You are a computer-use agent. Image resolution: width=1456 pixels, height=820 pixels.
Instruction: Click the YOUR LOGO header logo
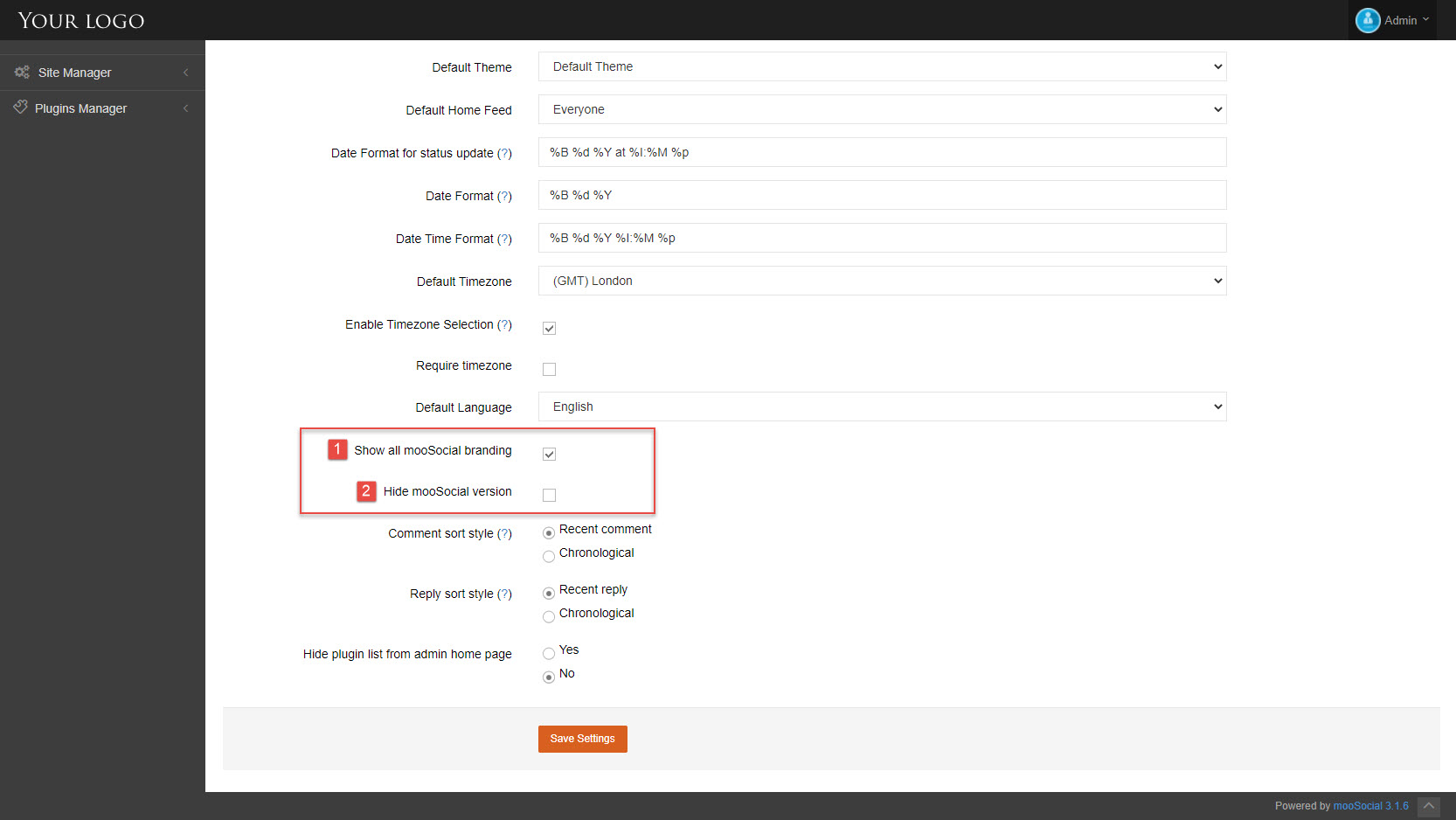pyautogui.click(x=81, y=21)
